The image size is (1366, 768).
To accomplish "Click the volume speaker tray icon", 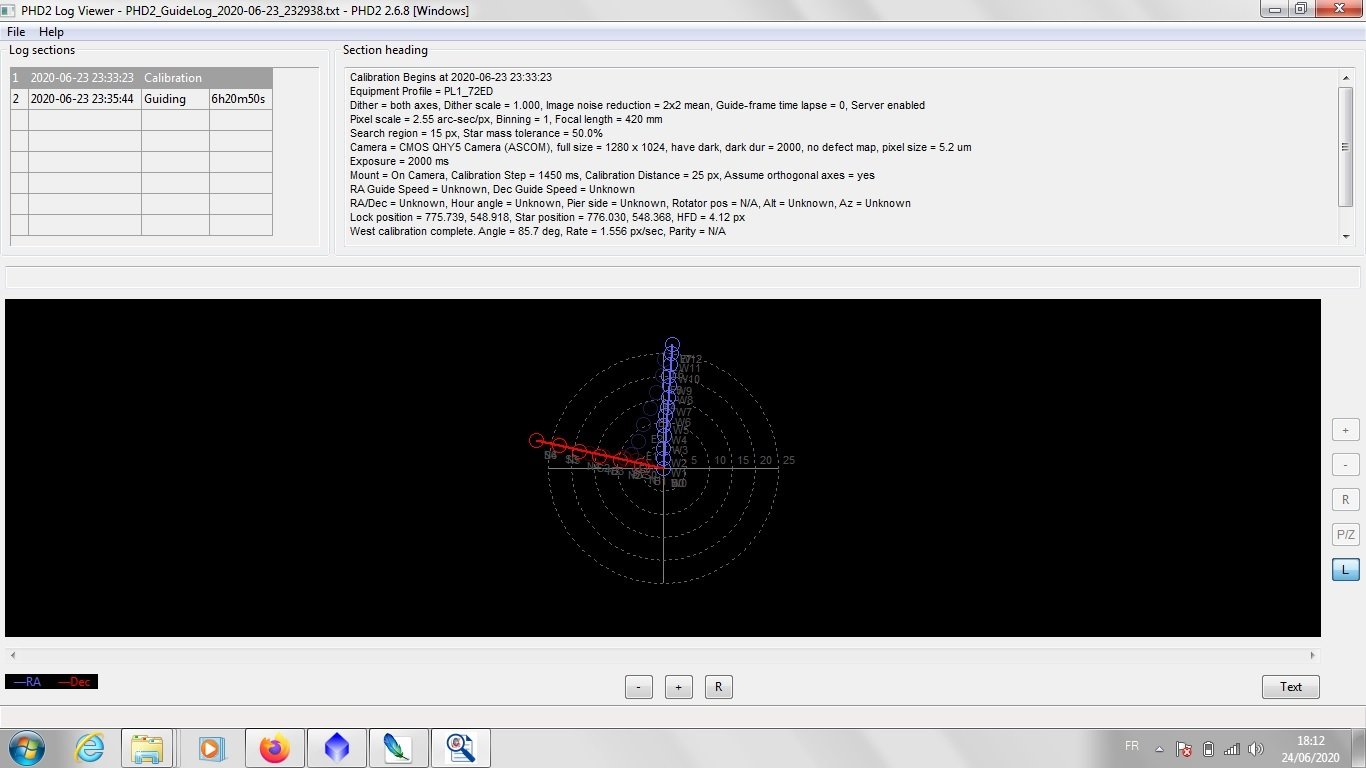I will point(1256,749).
